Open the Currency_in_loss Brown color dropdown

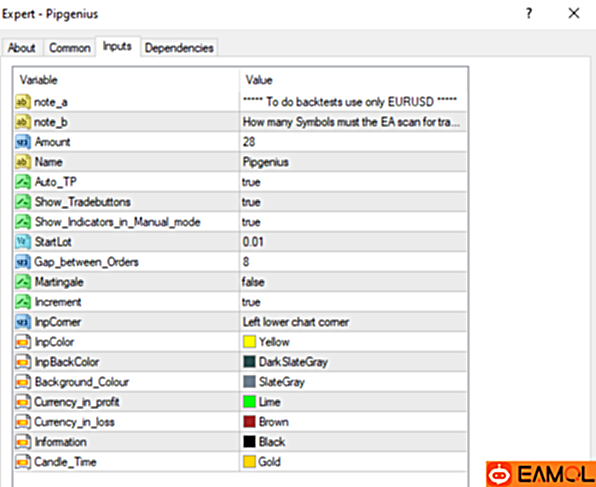353,422
